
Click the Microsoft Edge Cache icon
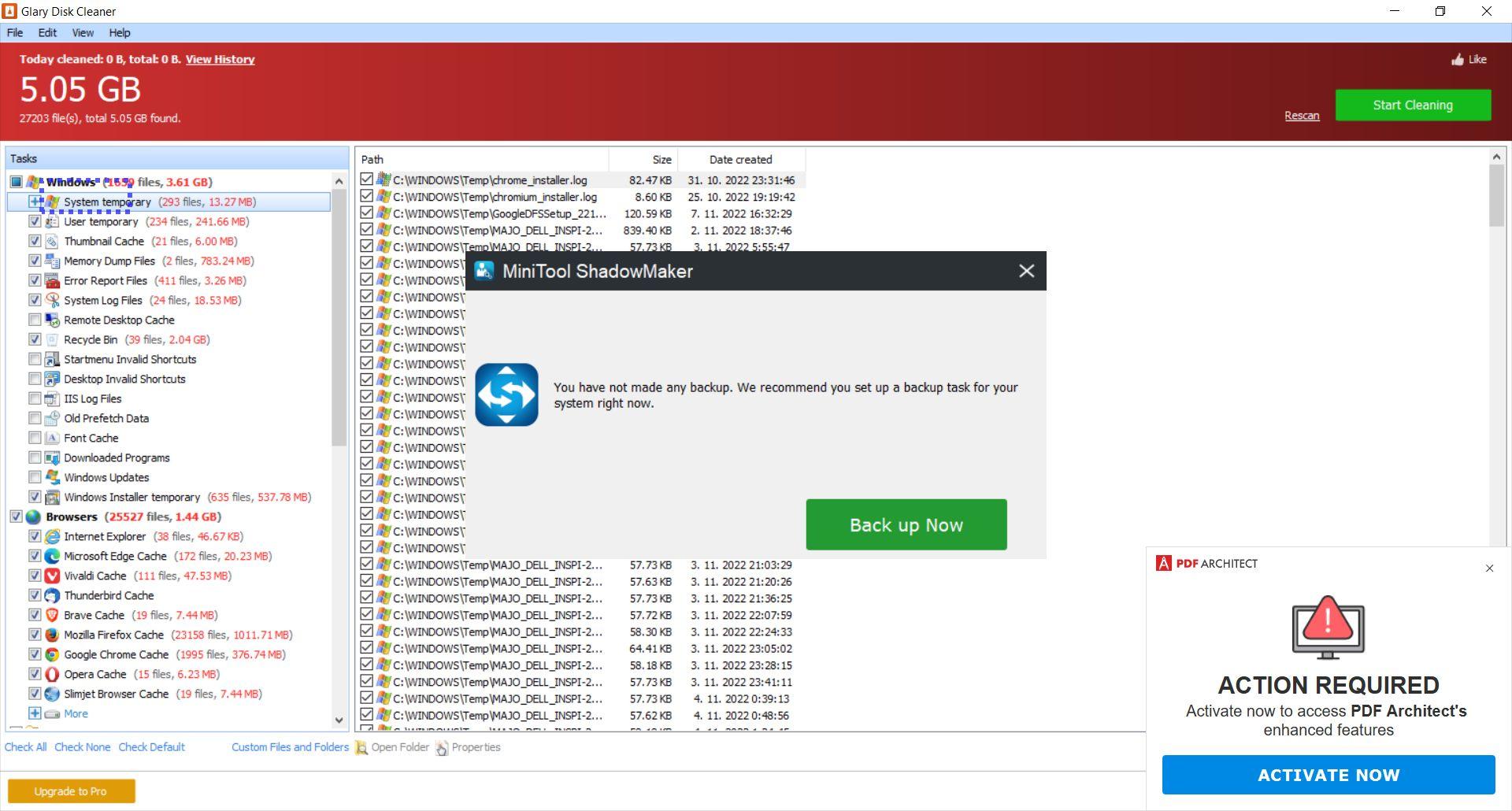pos(52,557)
